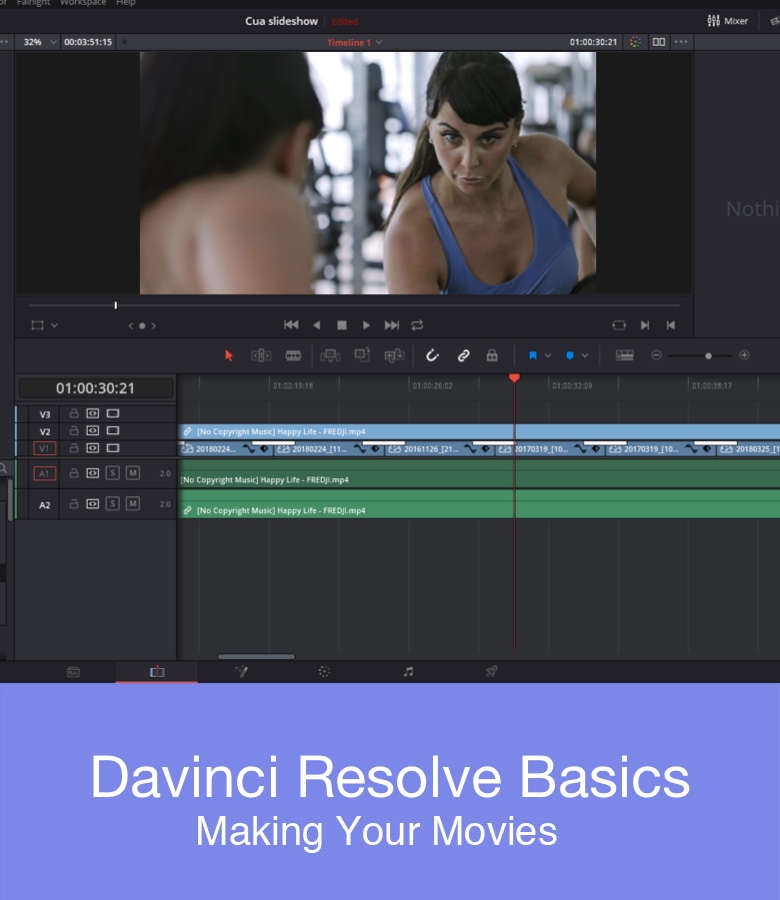Viewport: 780px width, 900px height.
Task: Click the viewer scrubber bar playhead
Action: tap(115, 305)
